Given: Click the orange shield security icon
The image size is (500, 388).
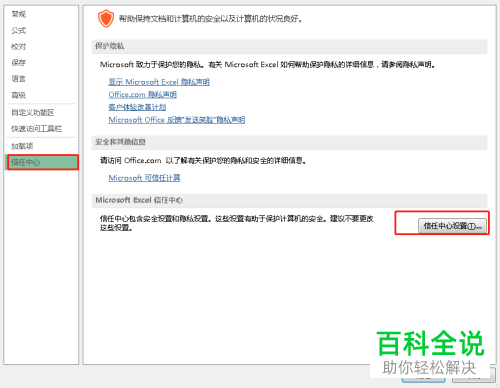Looking at the screenshot, I should tap(106, 18).
